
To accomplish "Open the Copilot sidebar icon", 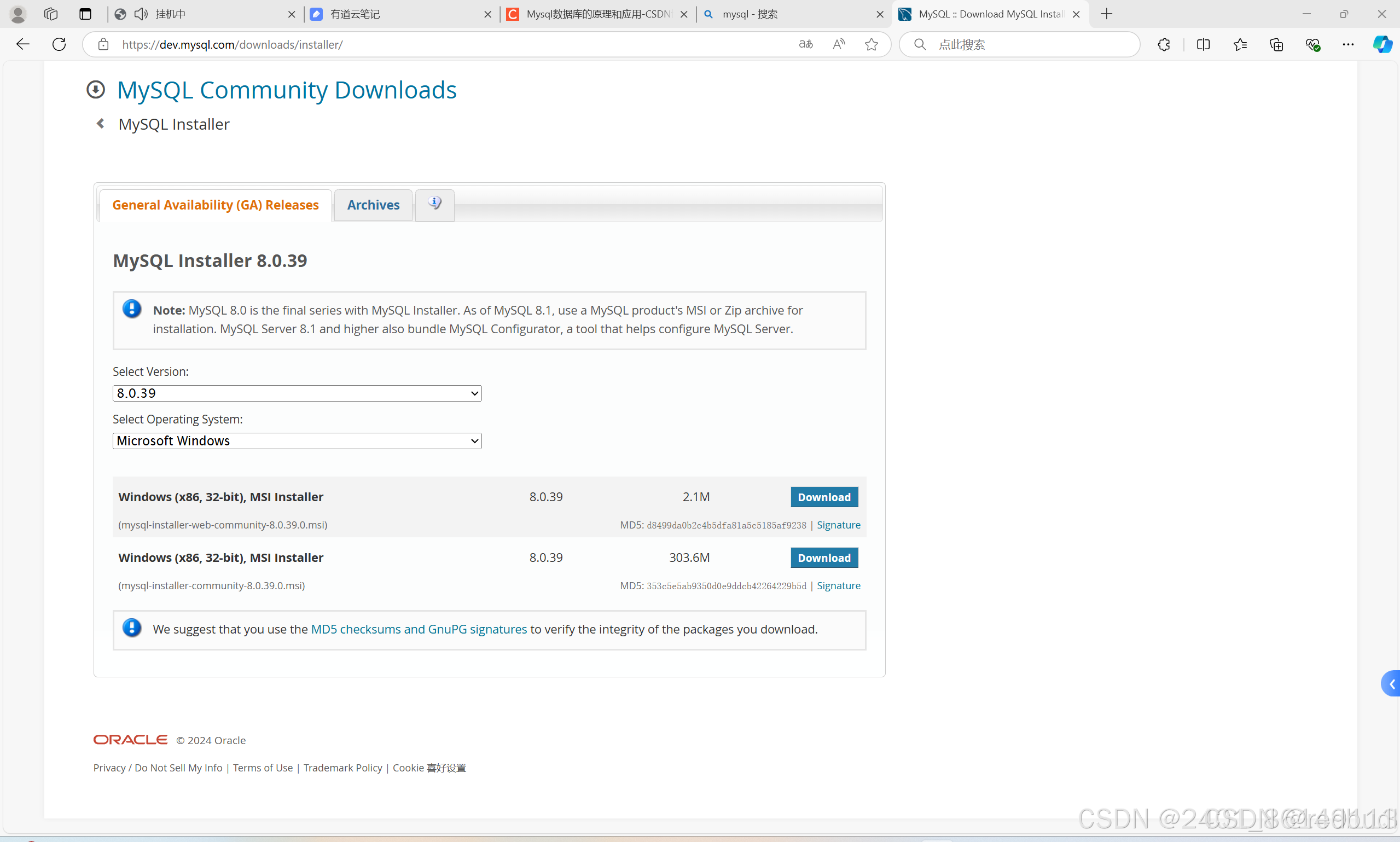I will (x=1382, y=44).
